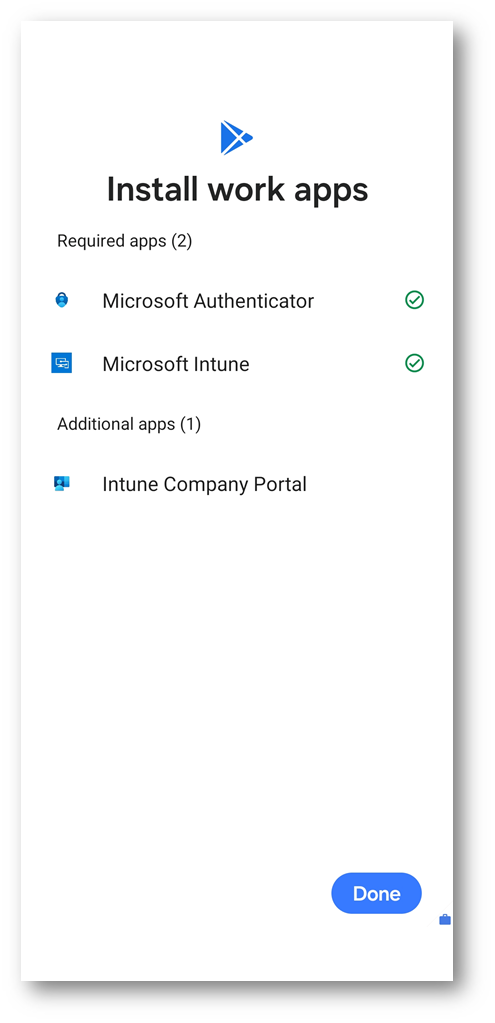This screenshot has width=495, height=1023.
Task: Click the Microsoft Intune app icon
Action: [x=61, y=363]
